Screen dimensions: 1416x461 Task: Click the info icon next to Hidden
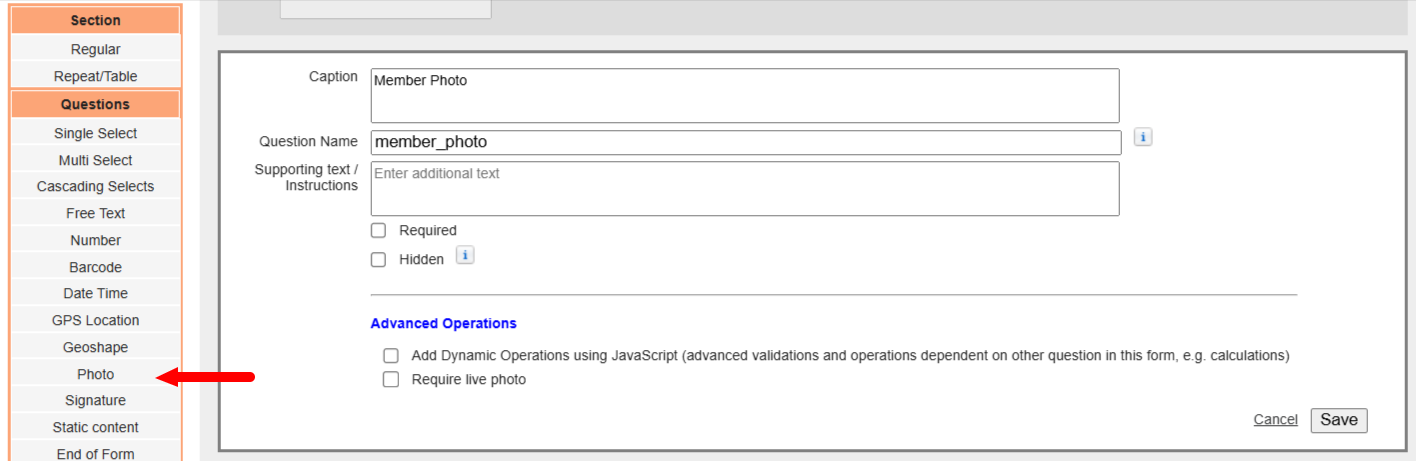[x=465, y=256]
